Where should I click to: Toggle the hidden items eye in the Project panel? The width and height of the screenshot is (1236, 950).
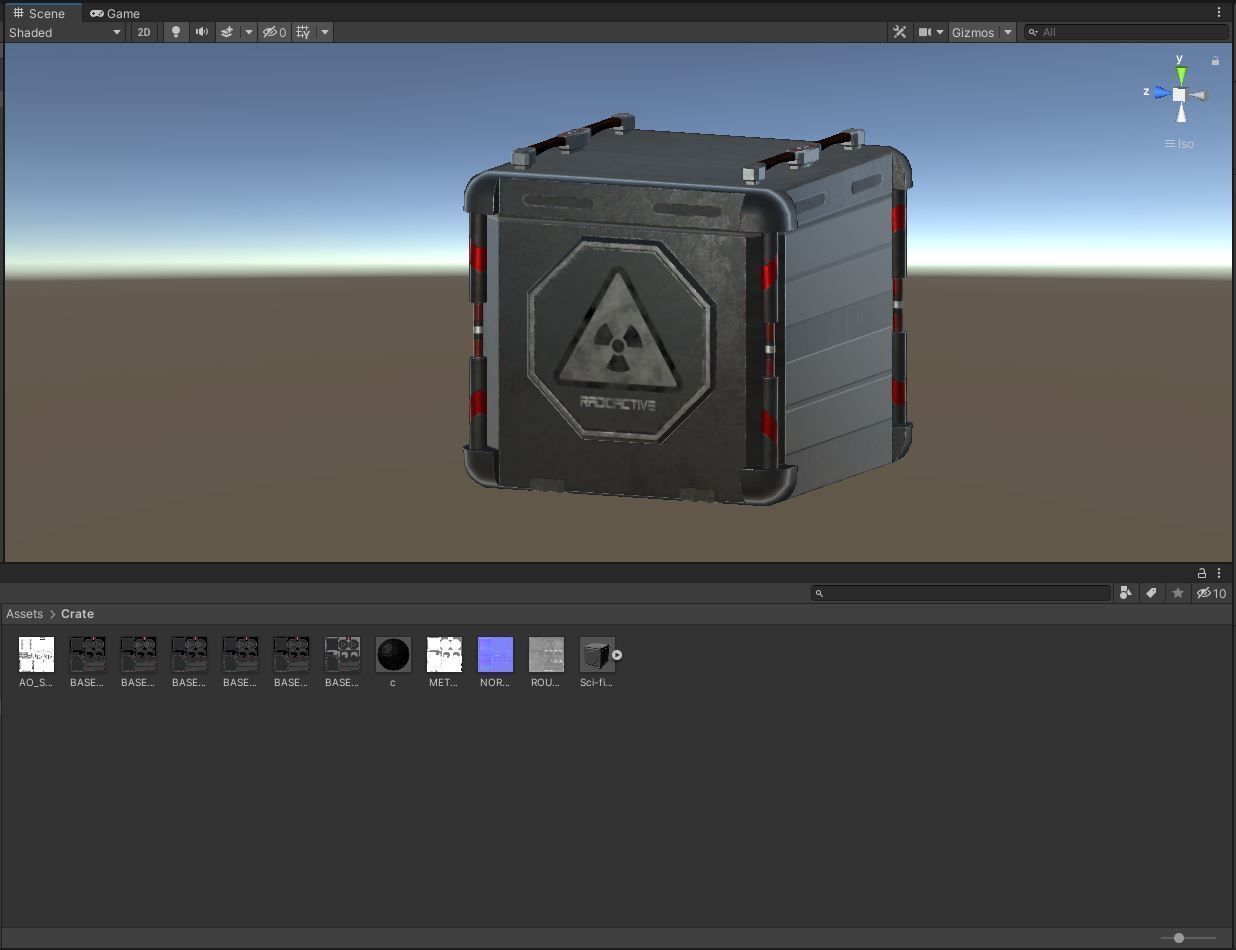pos(1206,593)
